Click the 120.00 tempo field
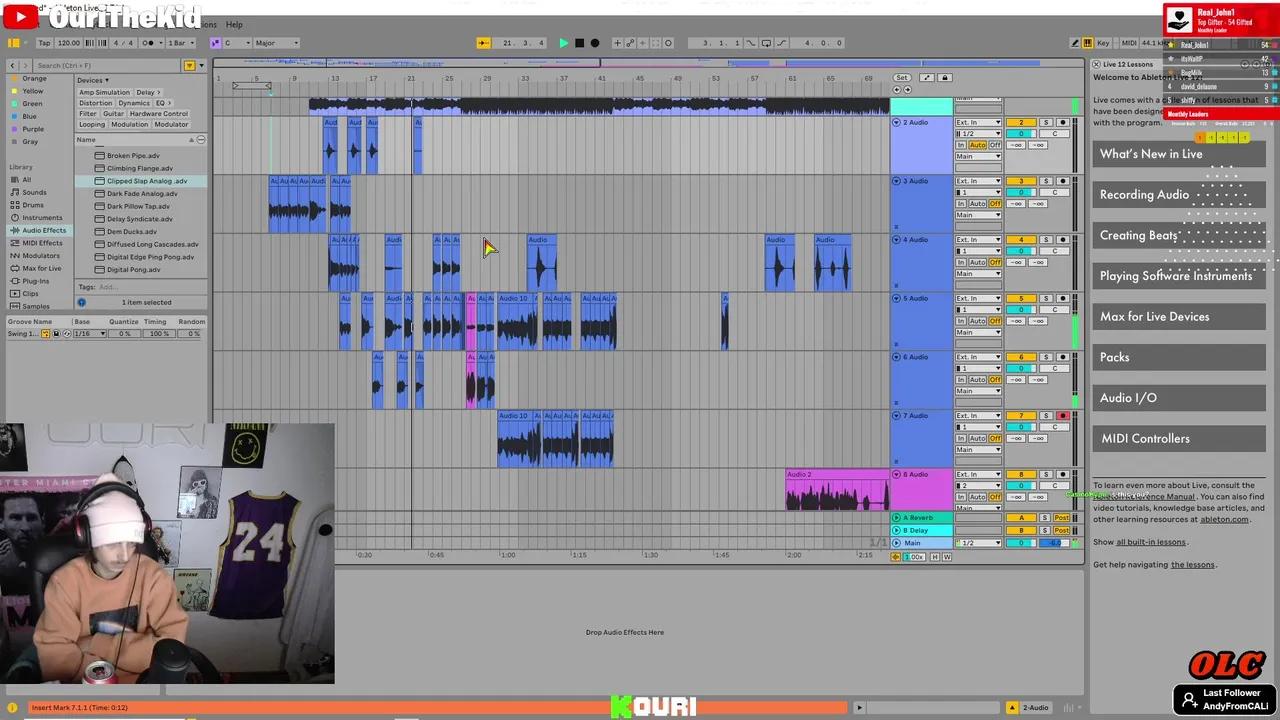 69,43
